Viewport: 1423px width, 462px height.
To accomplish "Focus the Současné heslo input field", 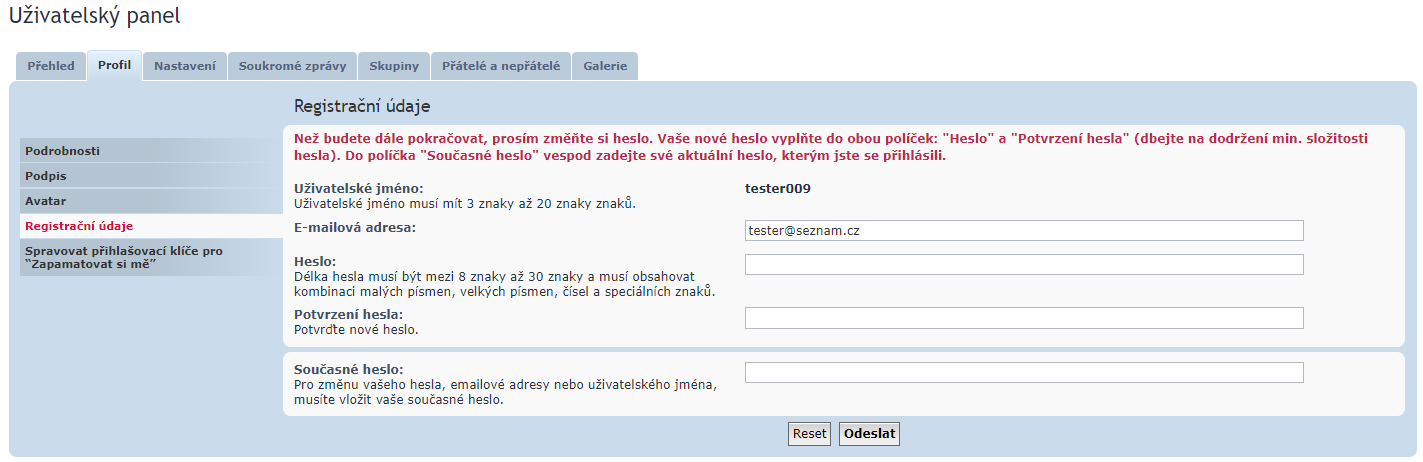I will pos(1024,372).
